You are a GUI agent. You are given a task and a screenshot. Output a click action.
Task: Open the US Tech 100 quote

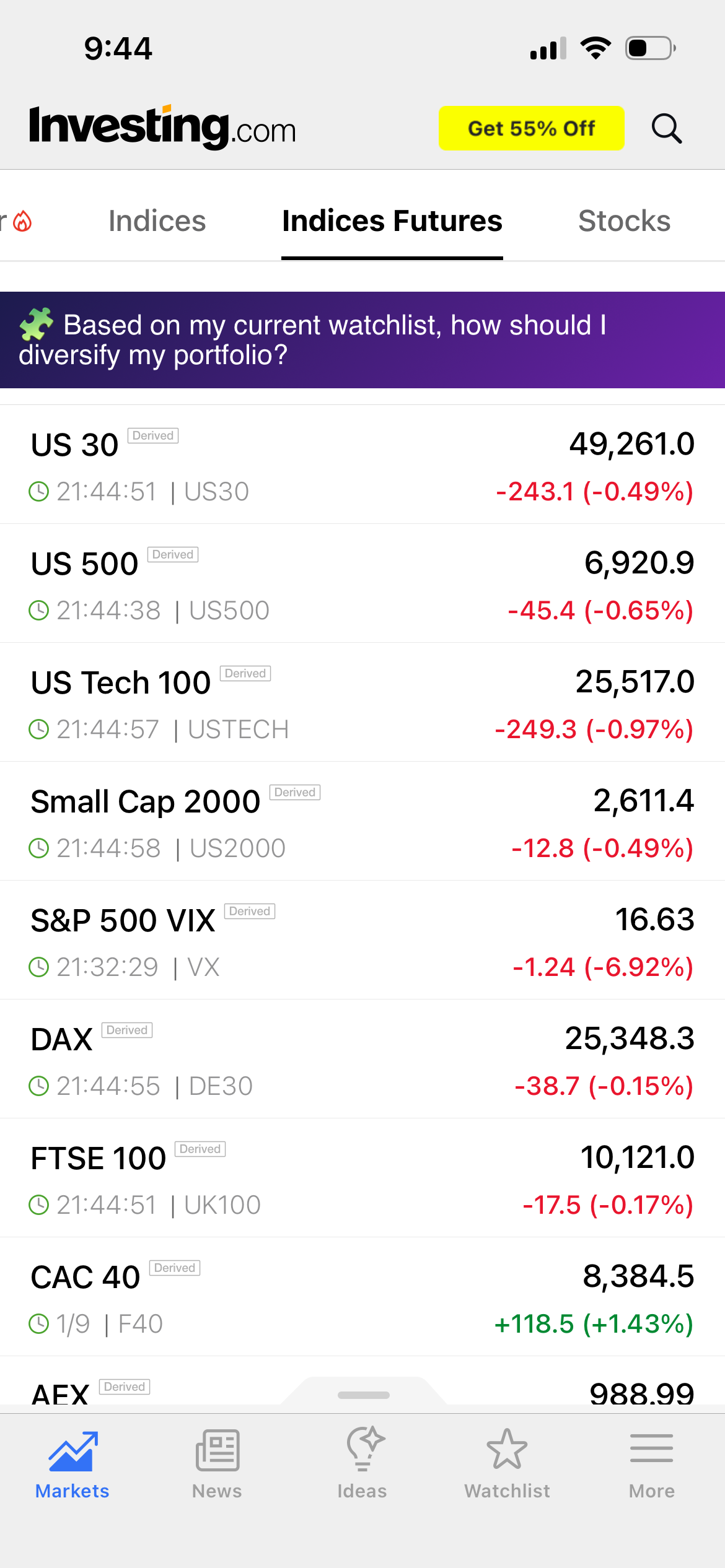tap(362, 703)
